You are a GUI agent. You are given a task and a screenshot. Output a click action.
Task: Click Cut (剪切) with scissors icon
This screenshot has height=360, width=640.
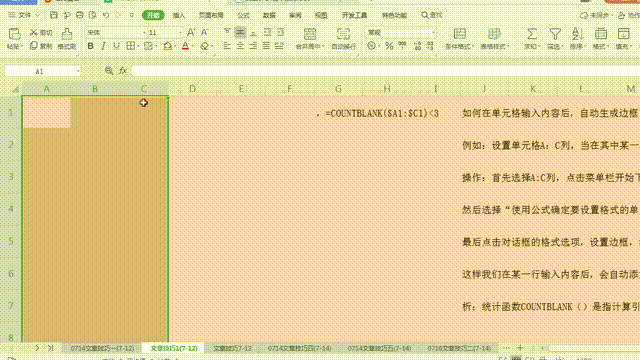tap(41, 32)
